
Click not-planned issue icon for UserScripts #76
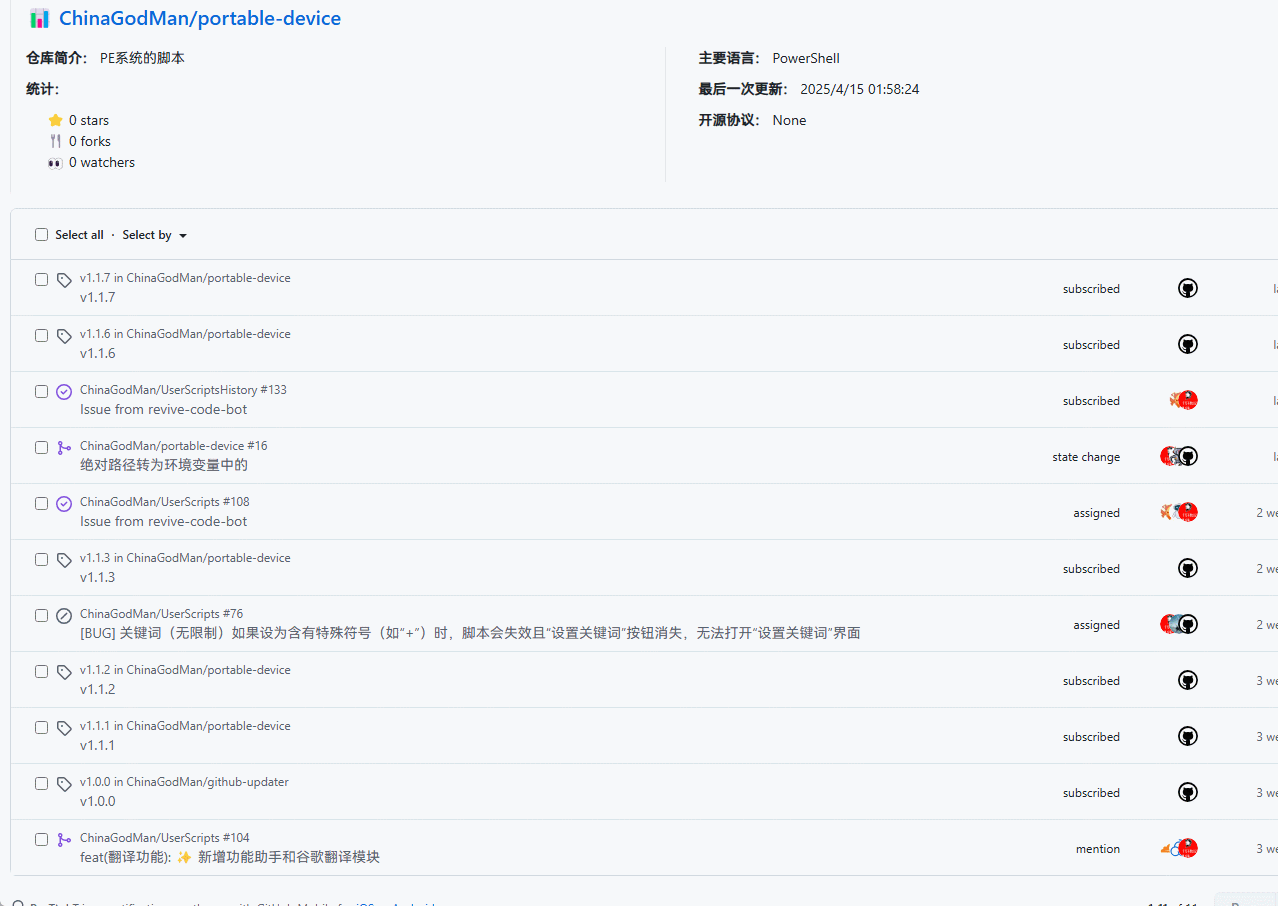(64, 616)
